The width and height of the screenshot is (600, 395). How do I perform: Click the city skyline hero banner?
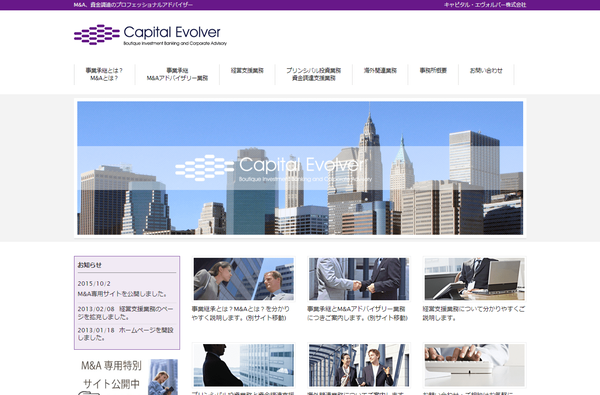300,168
